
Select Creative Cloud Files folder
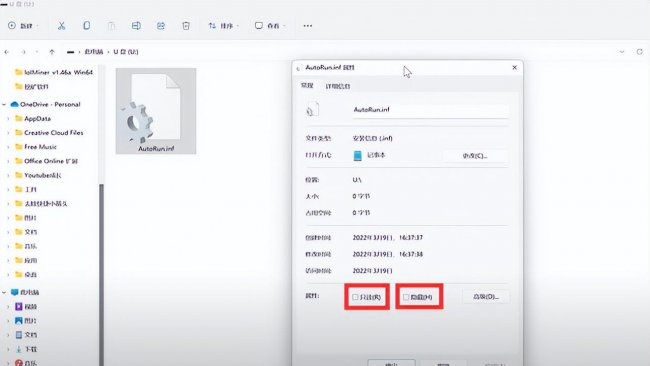tap(49, 133)
